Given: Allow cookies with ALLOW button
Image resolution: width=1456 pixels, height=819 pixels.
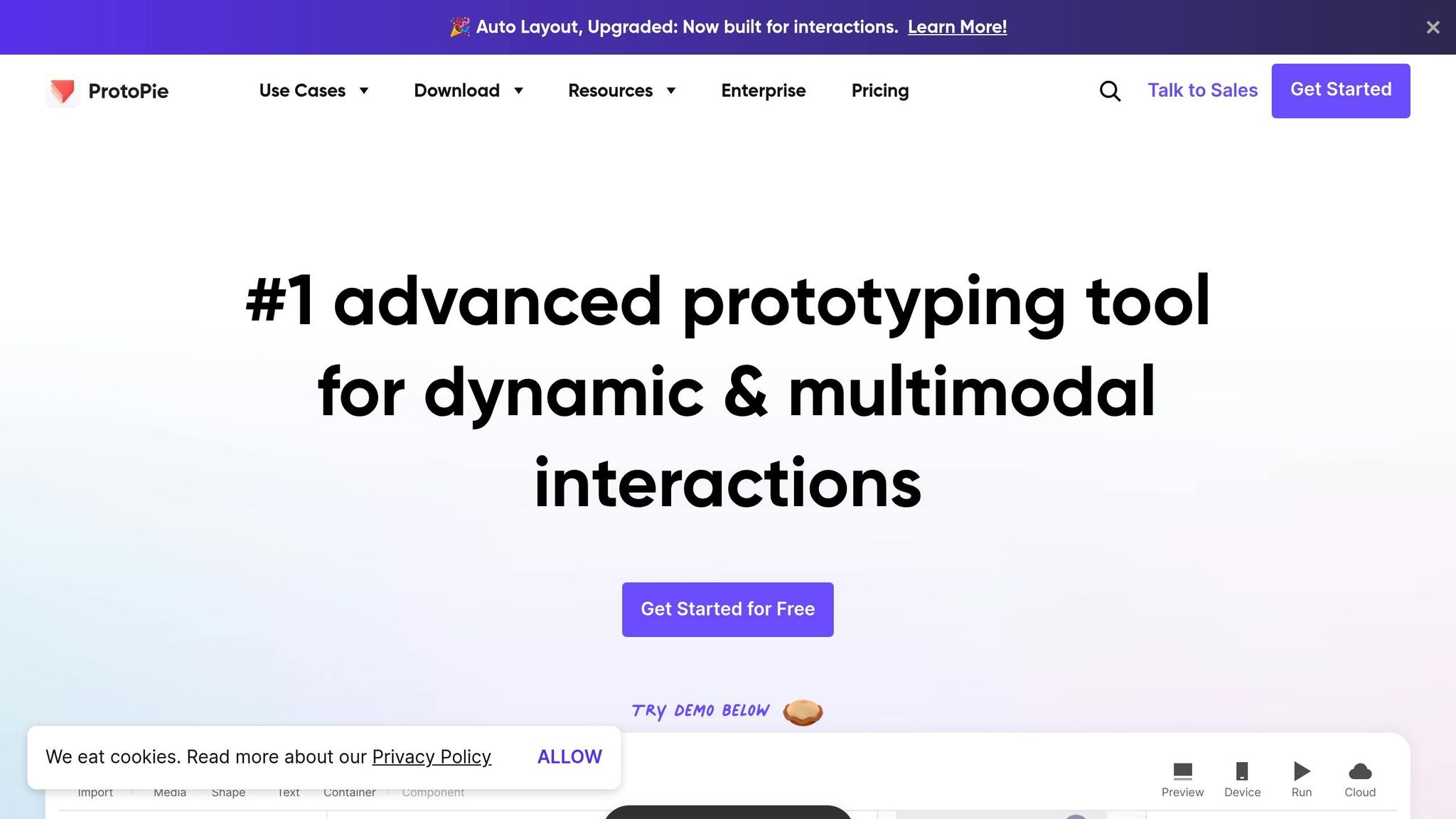Looking at the screenshot, I should (x=569, y=756).
